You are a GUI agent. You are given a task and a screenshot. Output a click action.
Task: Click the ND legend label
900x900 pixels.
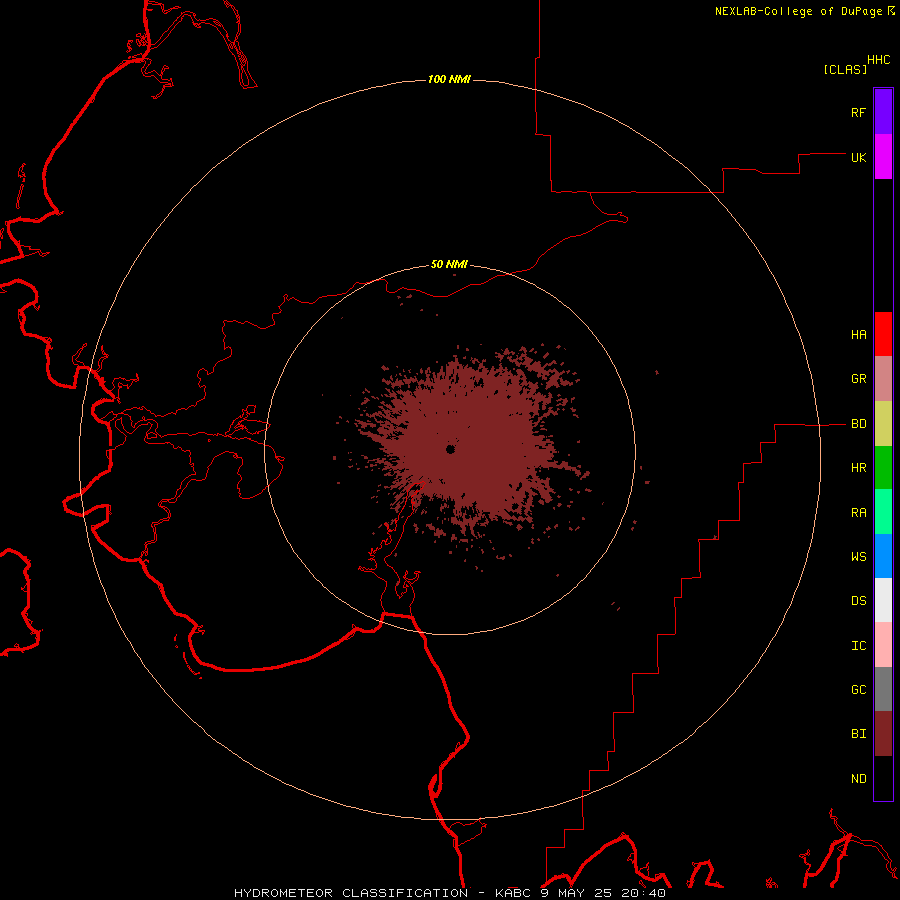click(858, 778)
